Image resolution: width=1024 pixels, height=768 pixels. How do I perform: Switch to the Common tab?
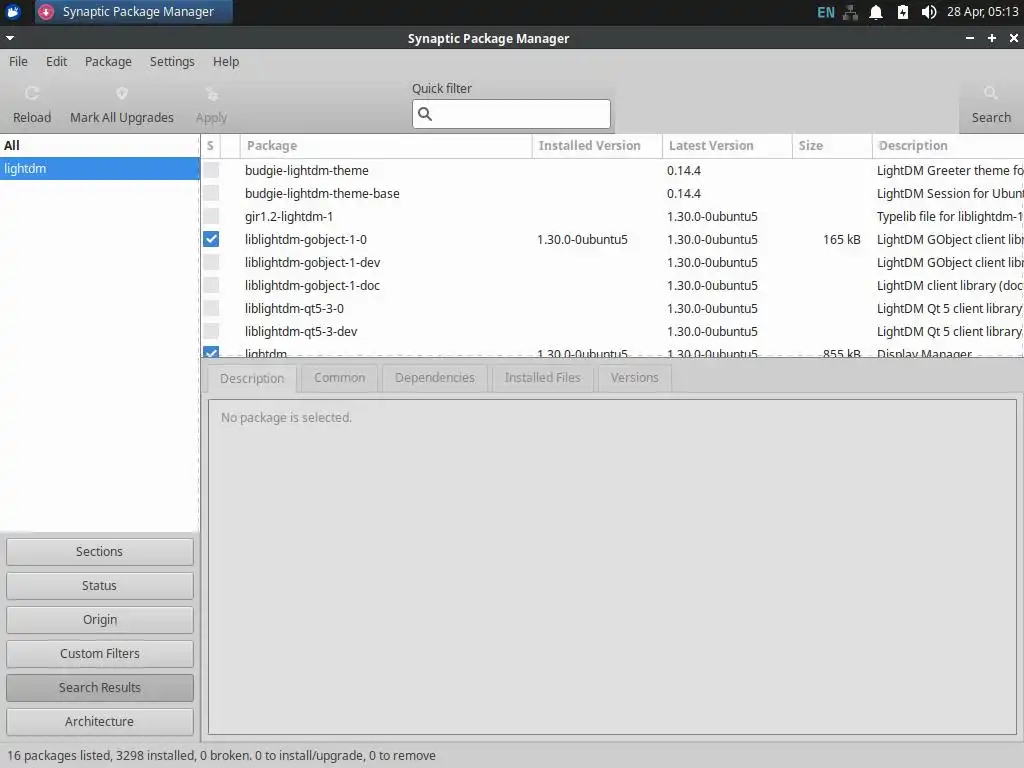(340, 377)
